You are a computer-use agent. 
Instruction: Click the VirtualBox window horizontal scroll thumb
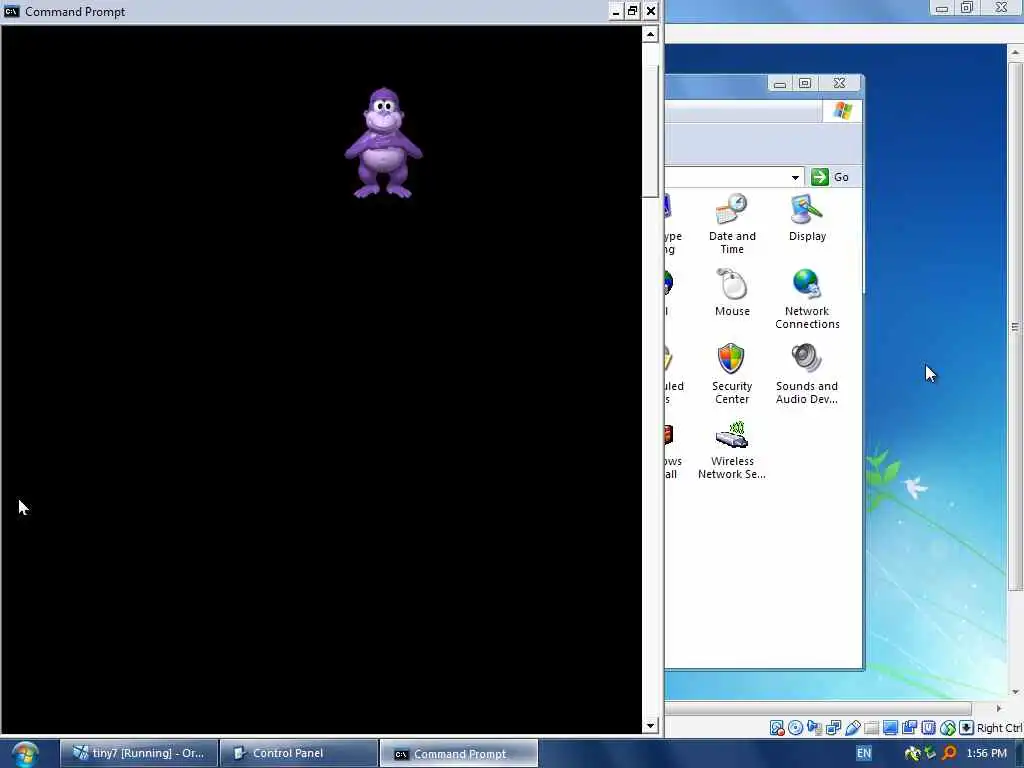tap(818, 709)
